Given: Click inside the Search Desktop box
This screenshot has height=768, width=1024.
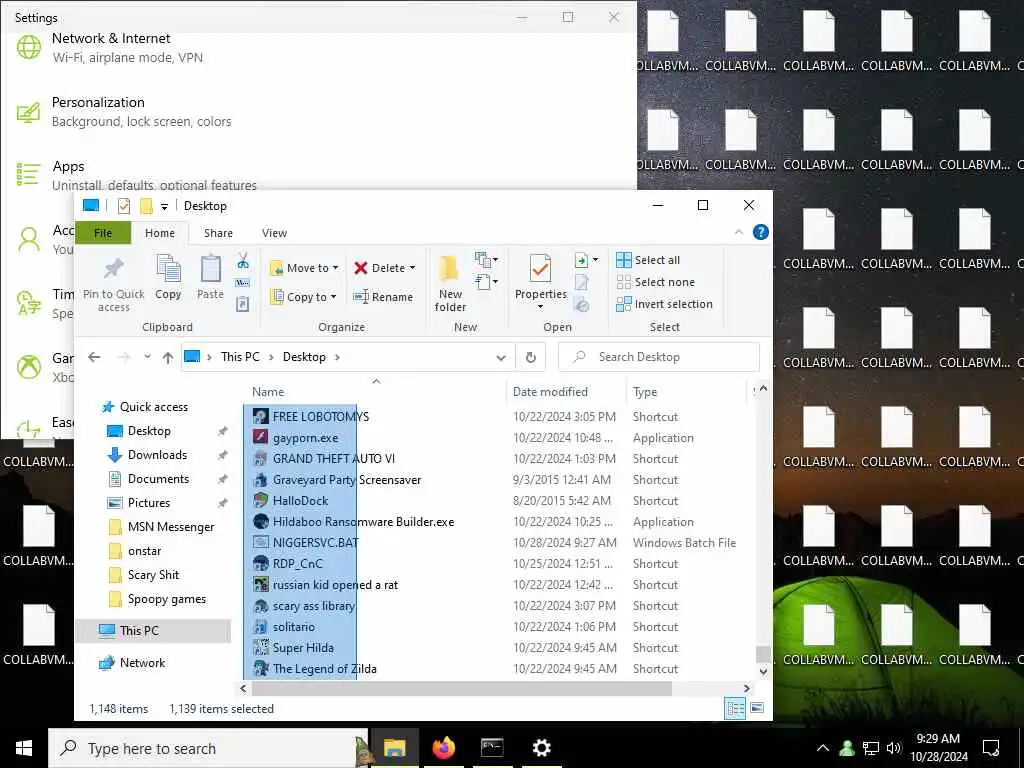Looking at the screenshot, I should coord(658,357).
